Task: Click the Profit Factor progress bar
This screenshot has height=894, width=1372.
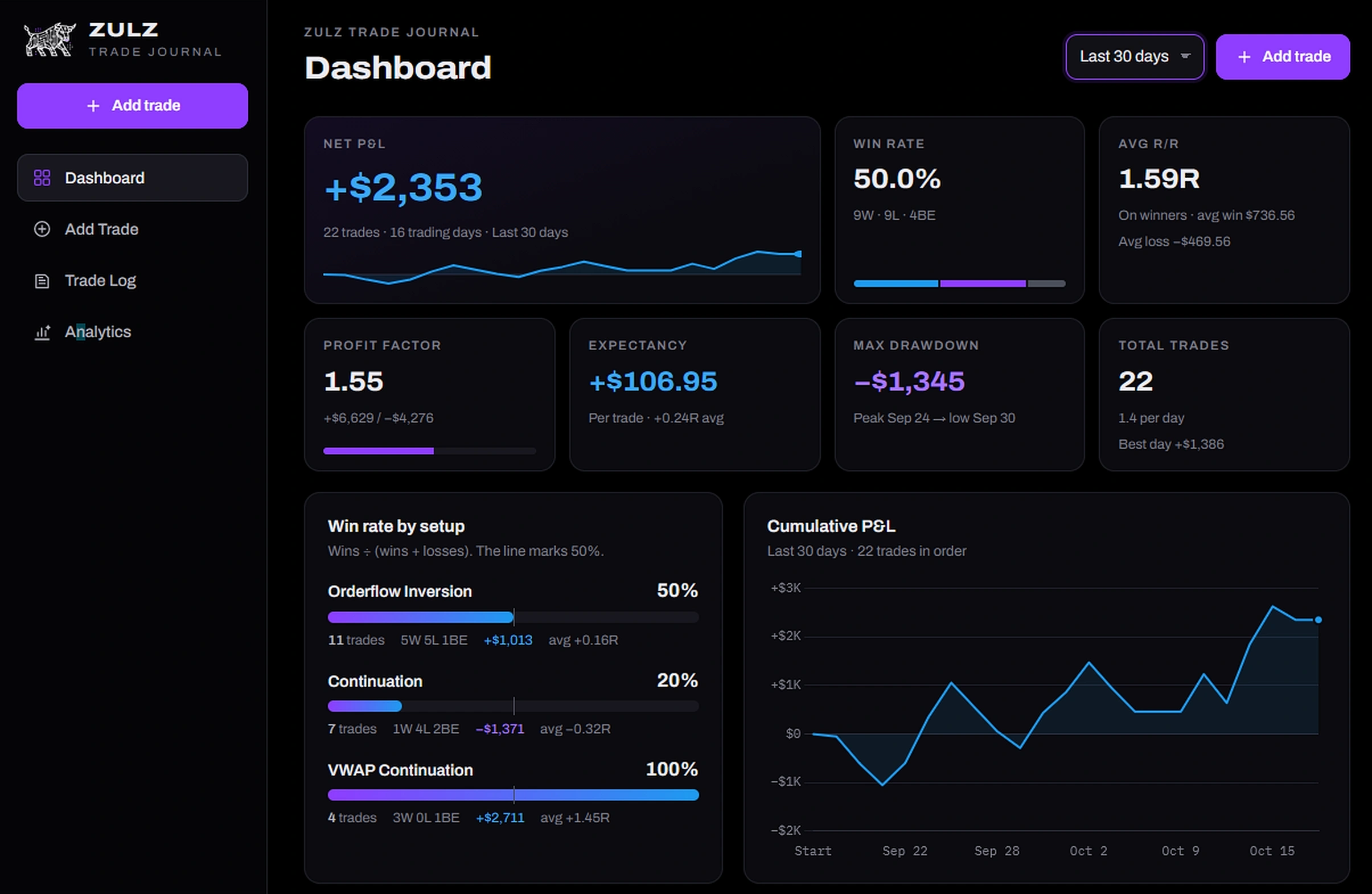Action: tap(429, 451)
